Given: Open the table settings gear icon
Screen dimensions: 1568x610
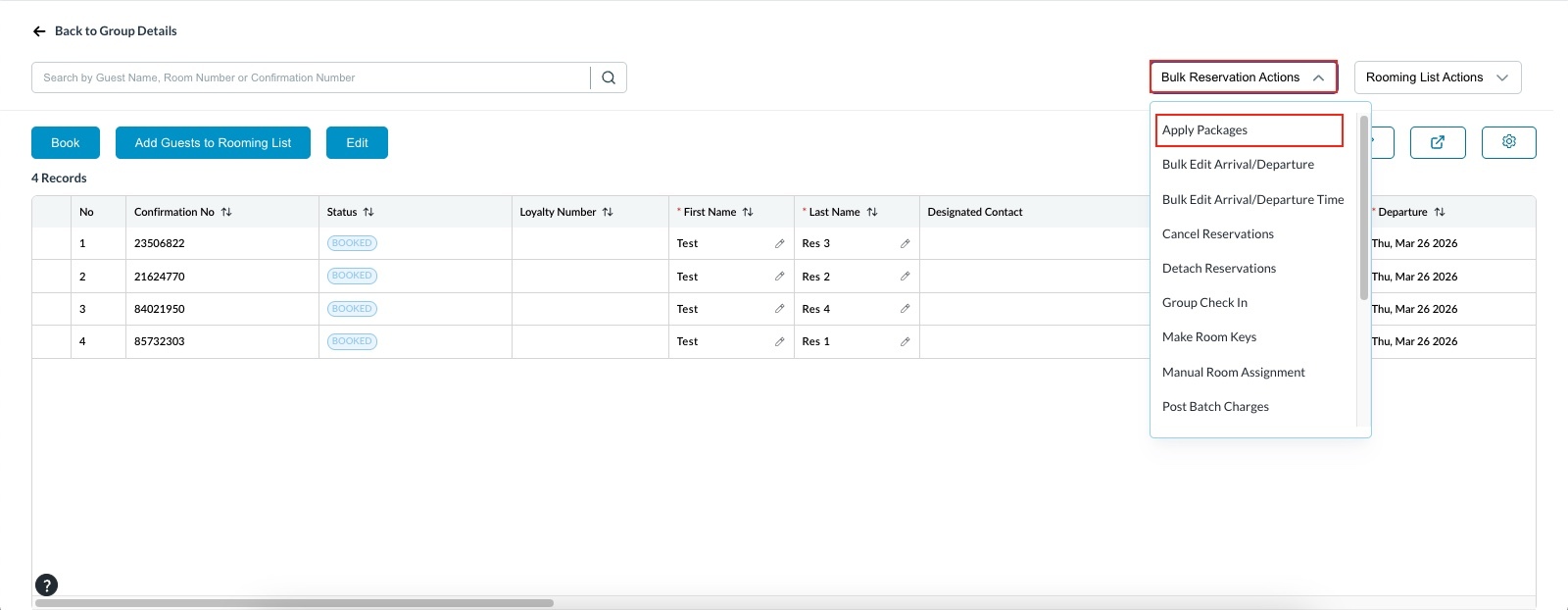Looking at the screenshot, I should click(x=1508, y=142).
